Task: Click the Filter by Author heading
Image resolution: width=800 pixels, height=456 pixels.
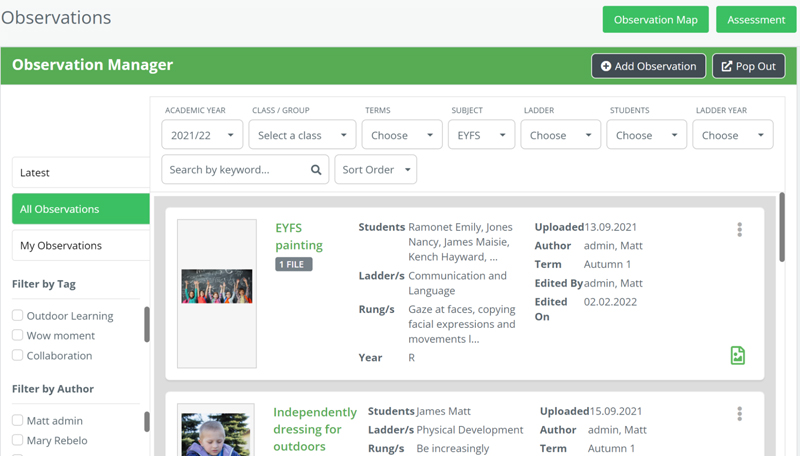Action: click(x=53, y=389)
